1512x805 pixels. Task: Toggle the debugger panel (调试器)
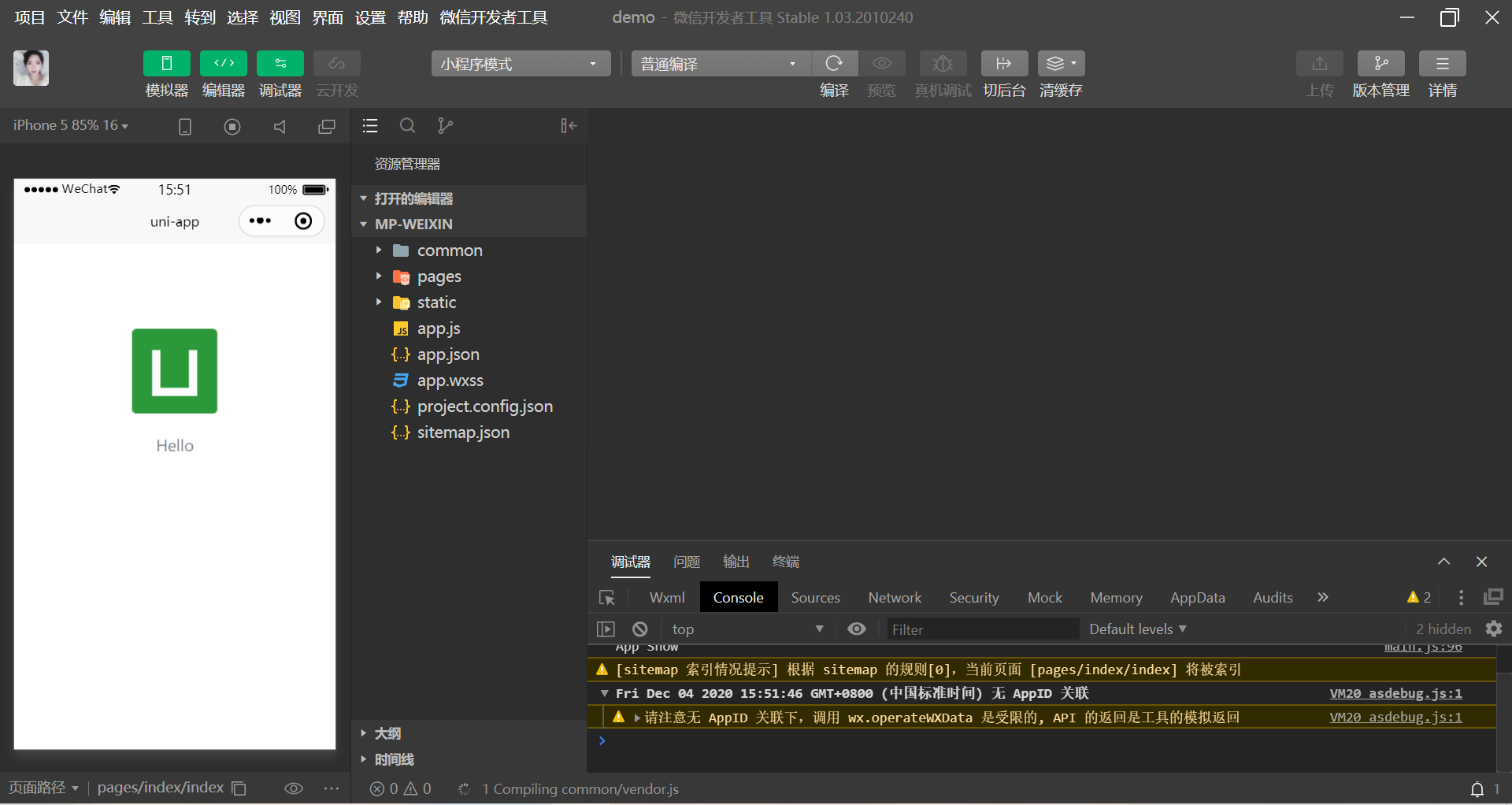[x=280, y=64]
